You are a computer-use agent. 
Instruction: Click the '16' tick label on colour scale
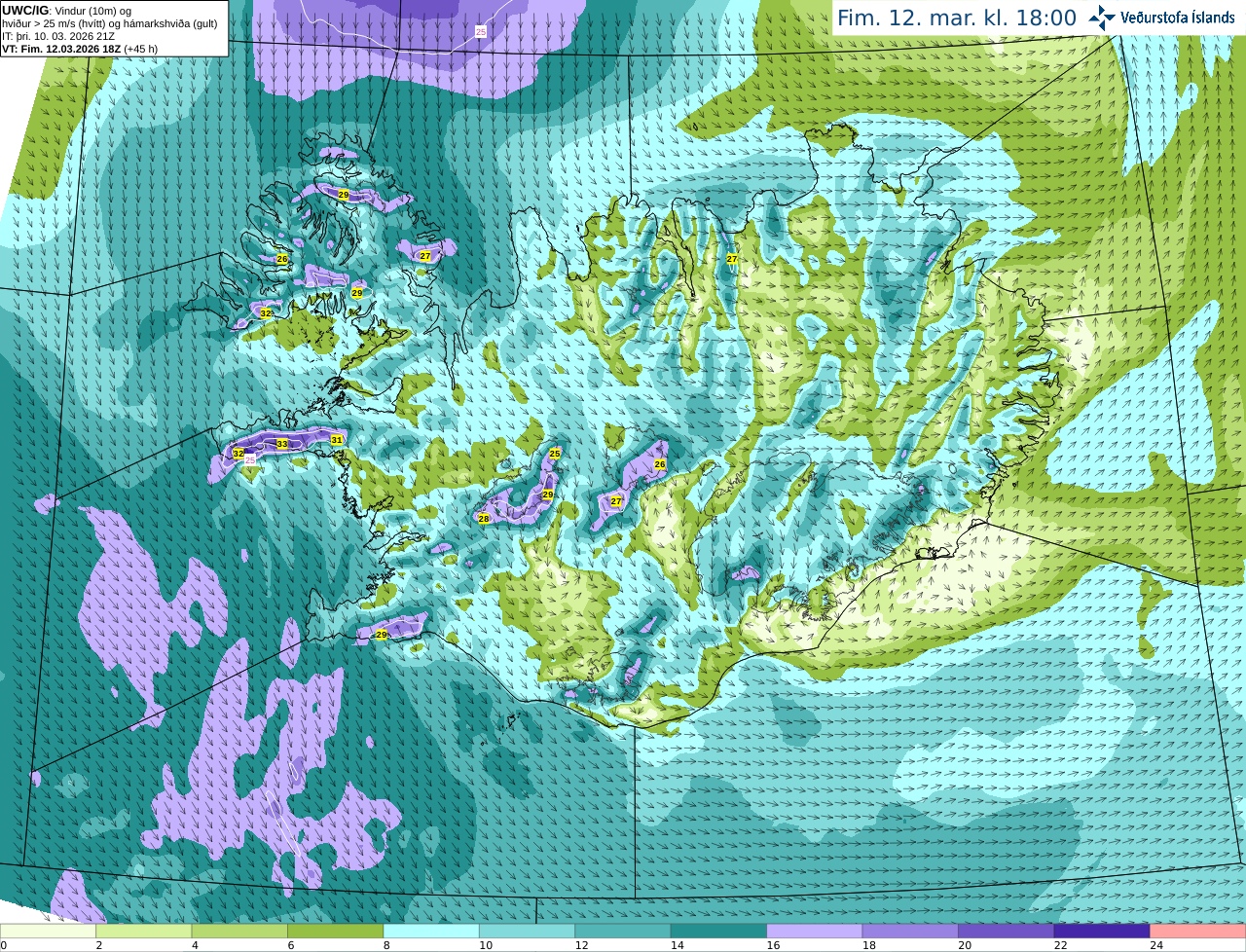(x=773, y=945)
